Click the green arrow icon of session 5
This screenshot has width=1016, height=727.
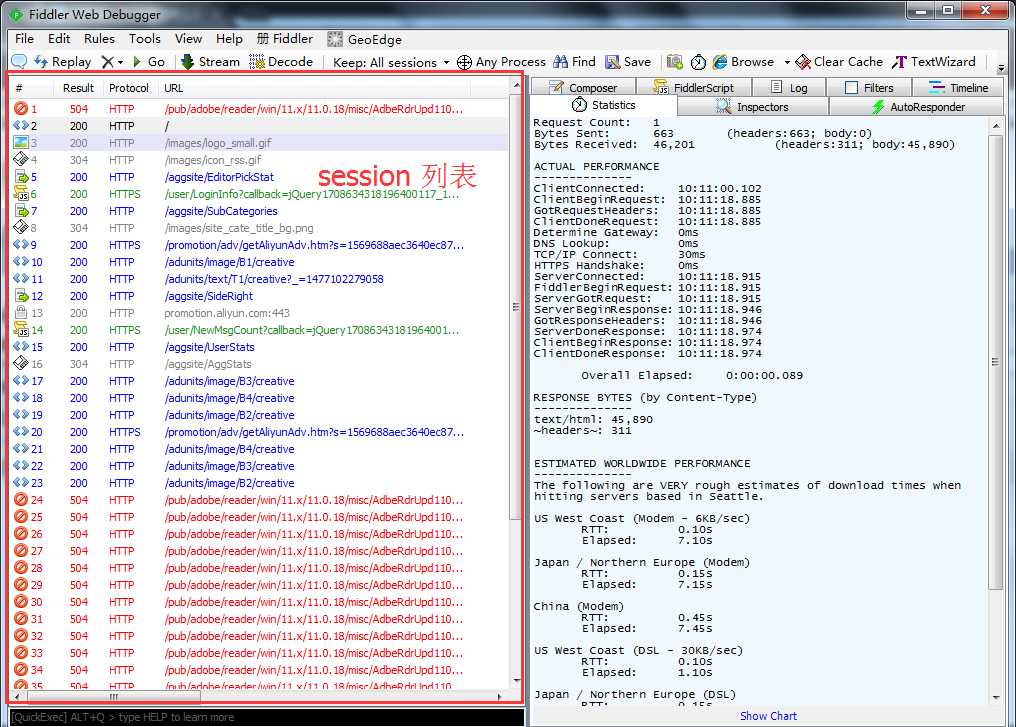click(21, 177)
